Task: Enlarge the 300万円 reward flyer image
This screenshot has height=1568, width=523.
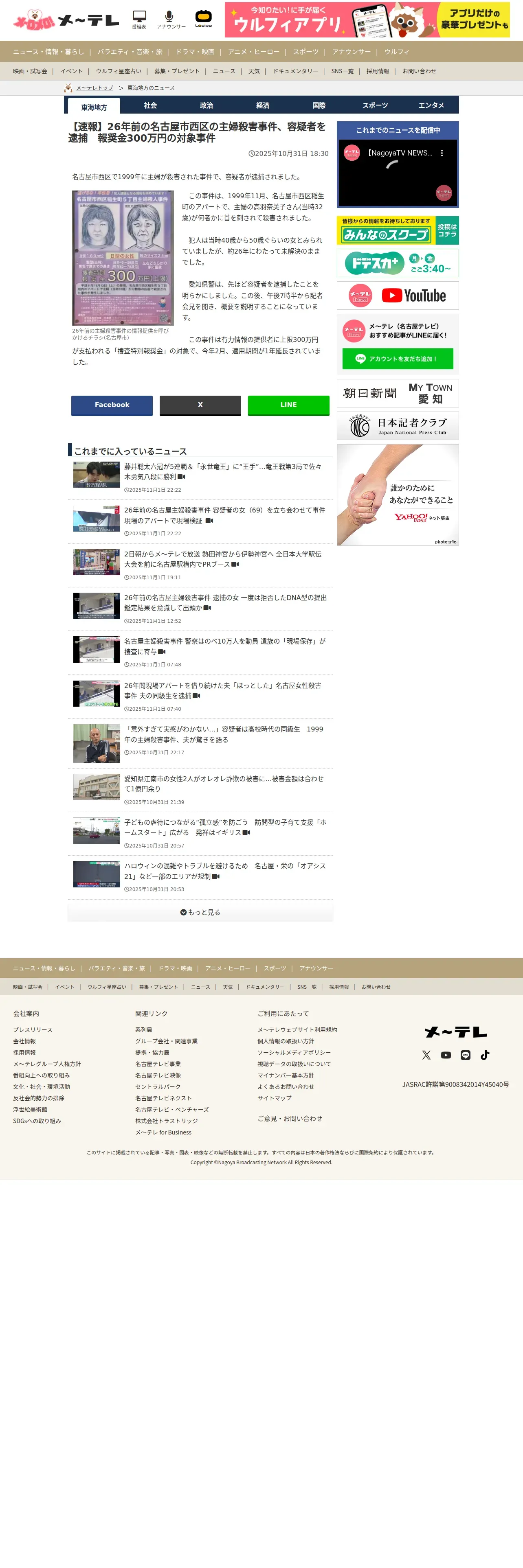Action: coord(123,258)
